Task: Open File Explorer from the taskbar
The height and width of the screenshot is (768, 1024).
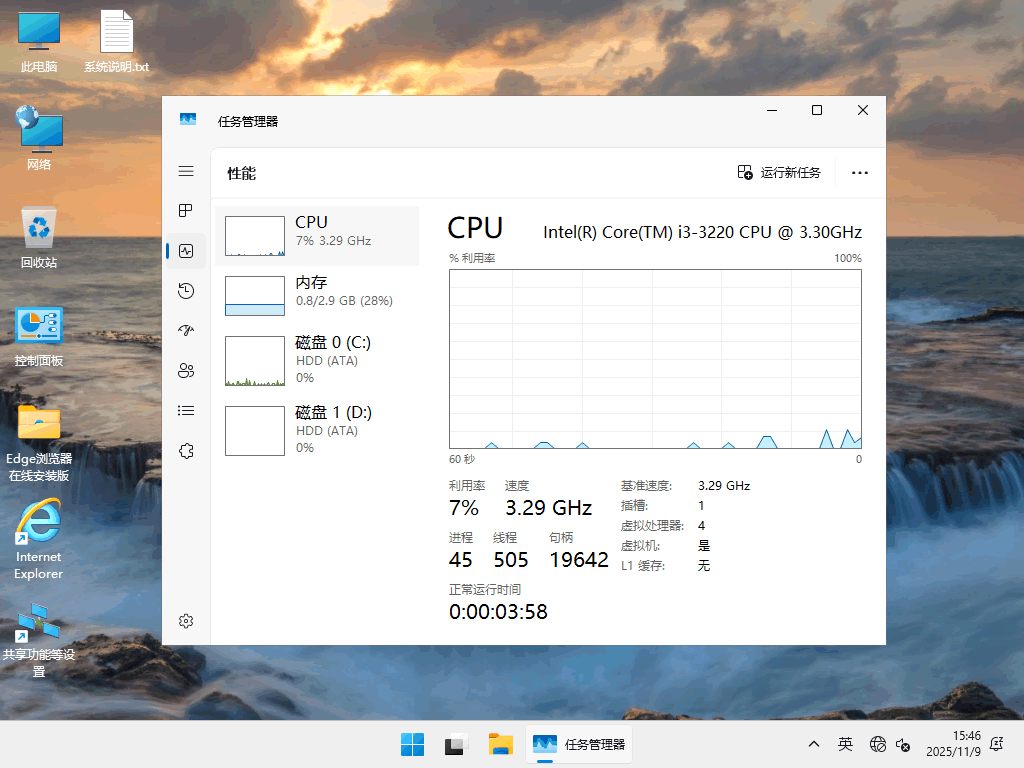Action: [x=500, y=744]
